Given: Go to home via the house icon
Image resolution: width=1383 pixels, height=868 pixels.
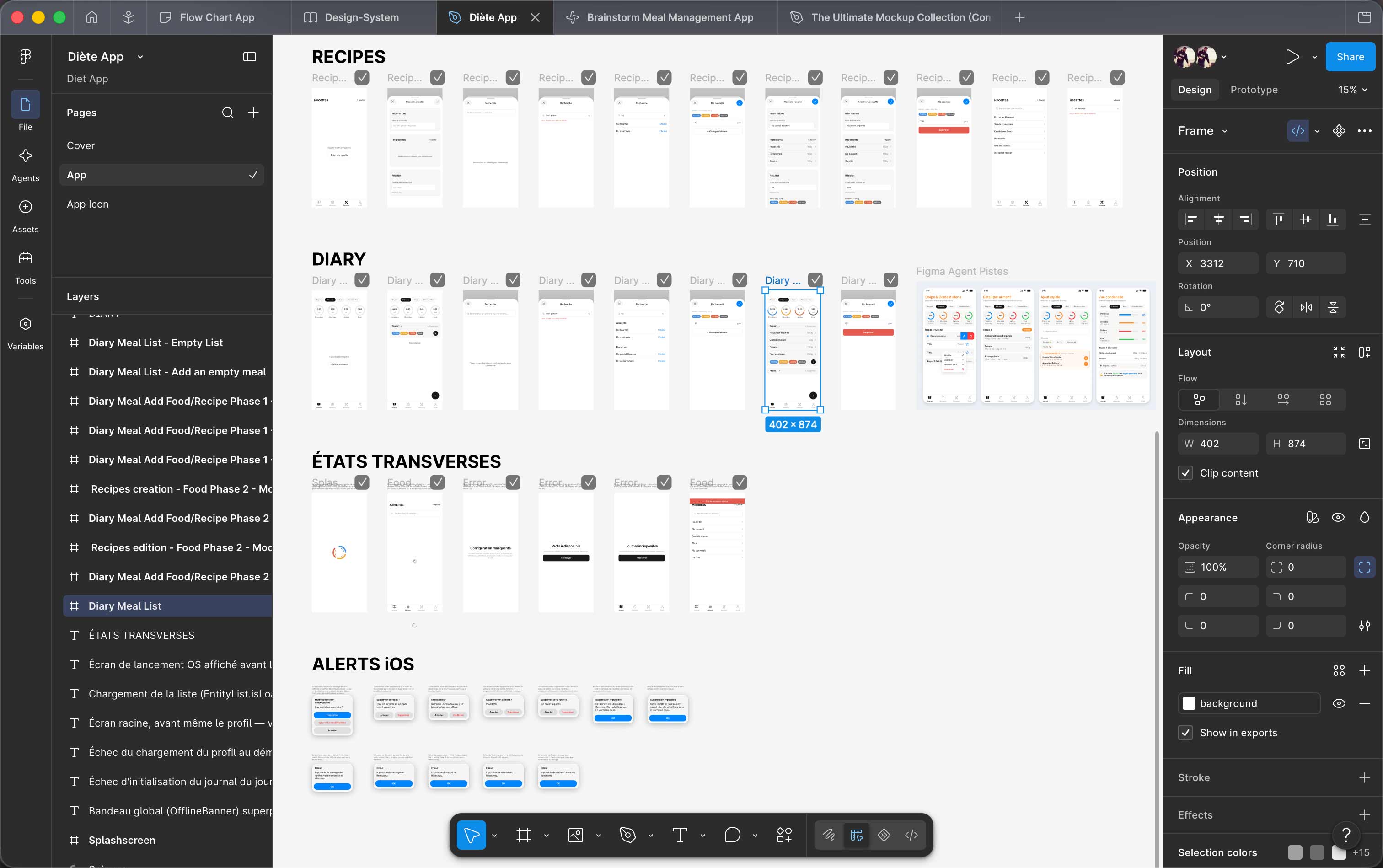Looking at the screenshot, I should click(x=92, y=17).
